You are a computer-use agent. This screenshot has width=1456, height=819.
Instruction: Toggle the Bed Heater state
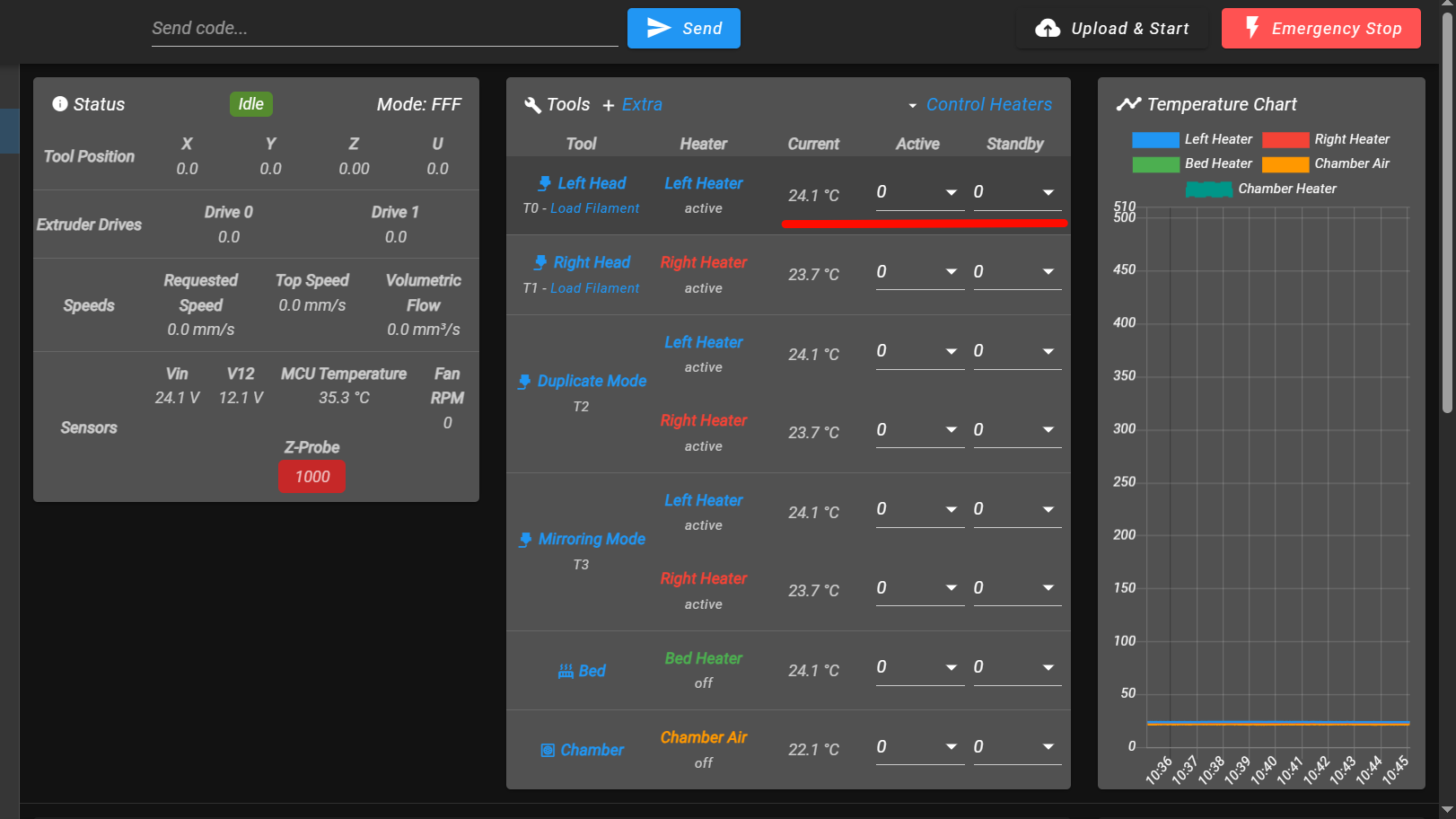click(x=704, y=658)
